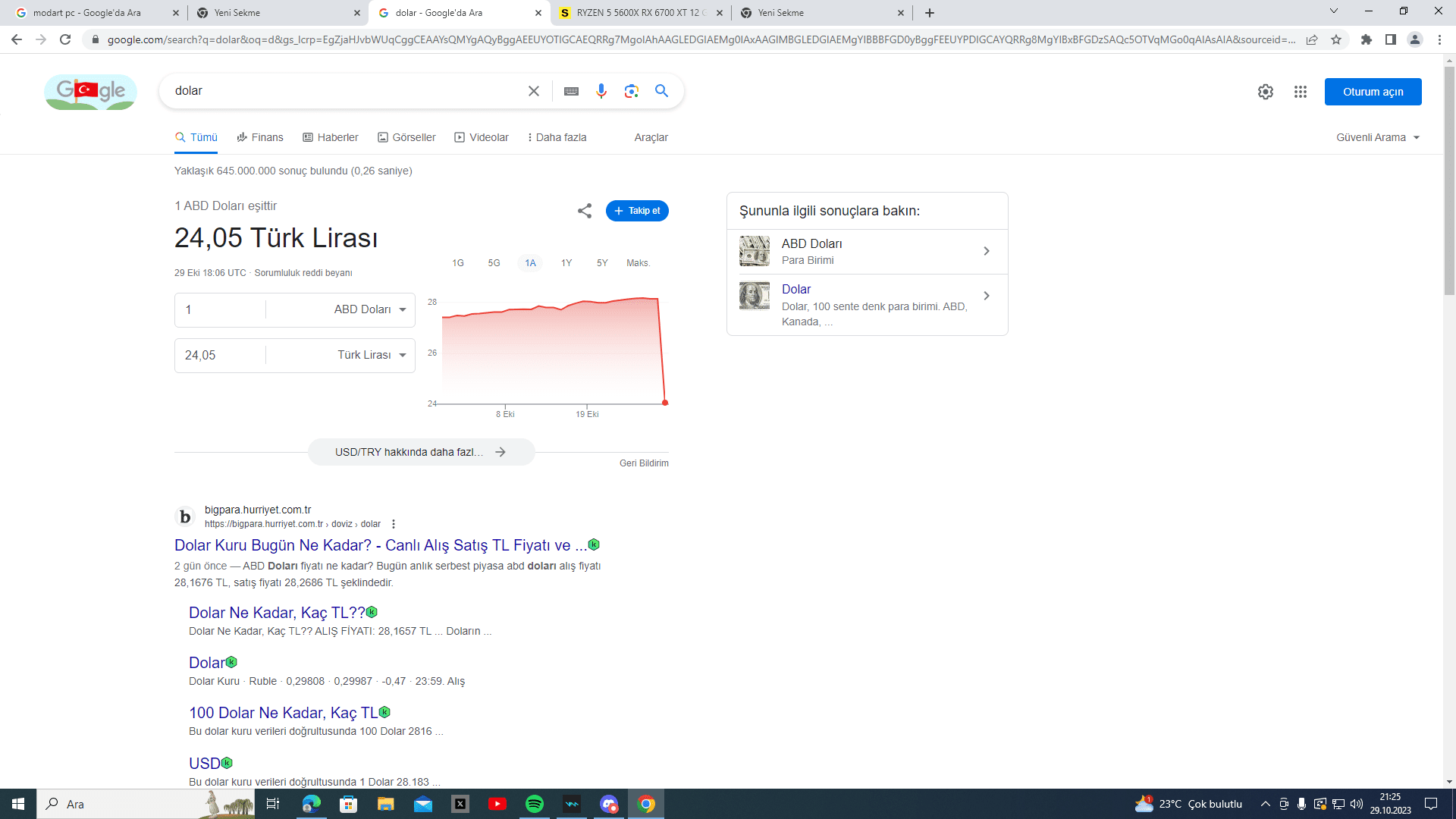Open Spotify from the taskbar

[x=535, y=804]
